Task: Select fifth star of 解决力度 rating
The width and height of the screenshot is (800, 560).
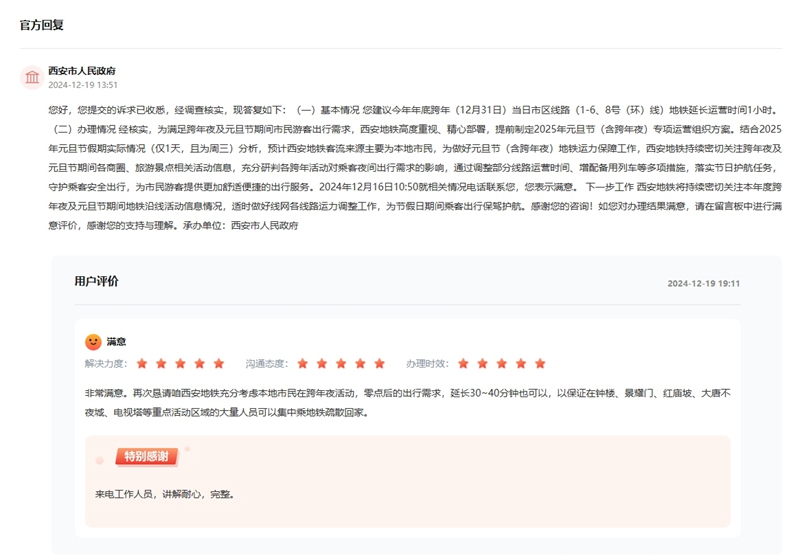Action: (218, 364)
